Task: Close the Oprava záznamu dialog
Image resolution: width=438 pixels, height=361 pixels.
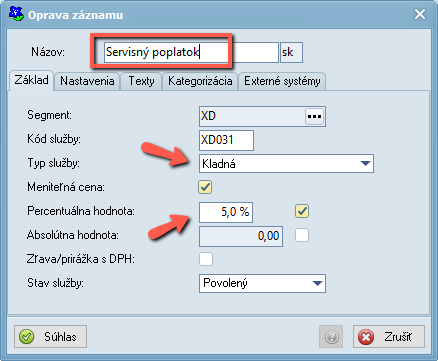Action: coord(420,14)
